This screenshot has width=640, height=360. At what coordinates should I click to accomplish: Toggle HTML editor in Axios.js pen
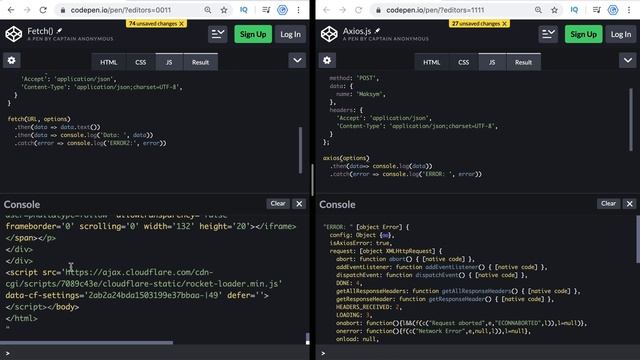(x=431, y=62)
